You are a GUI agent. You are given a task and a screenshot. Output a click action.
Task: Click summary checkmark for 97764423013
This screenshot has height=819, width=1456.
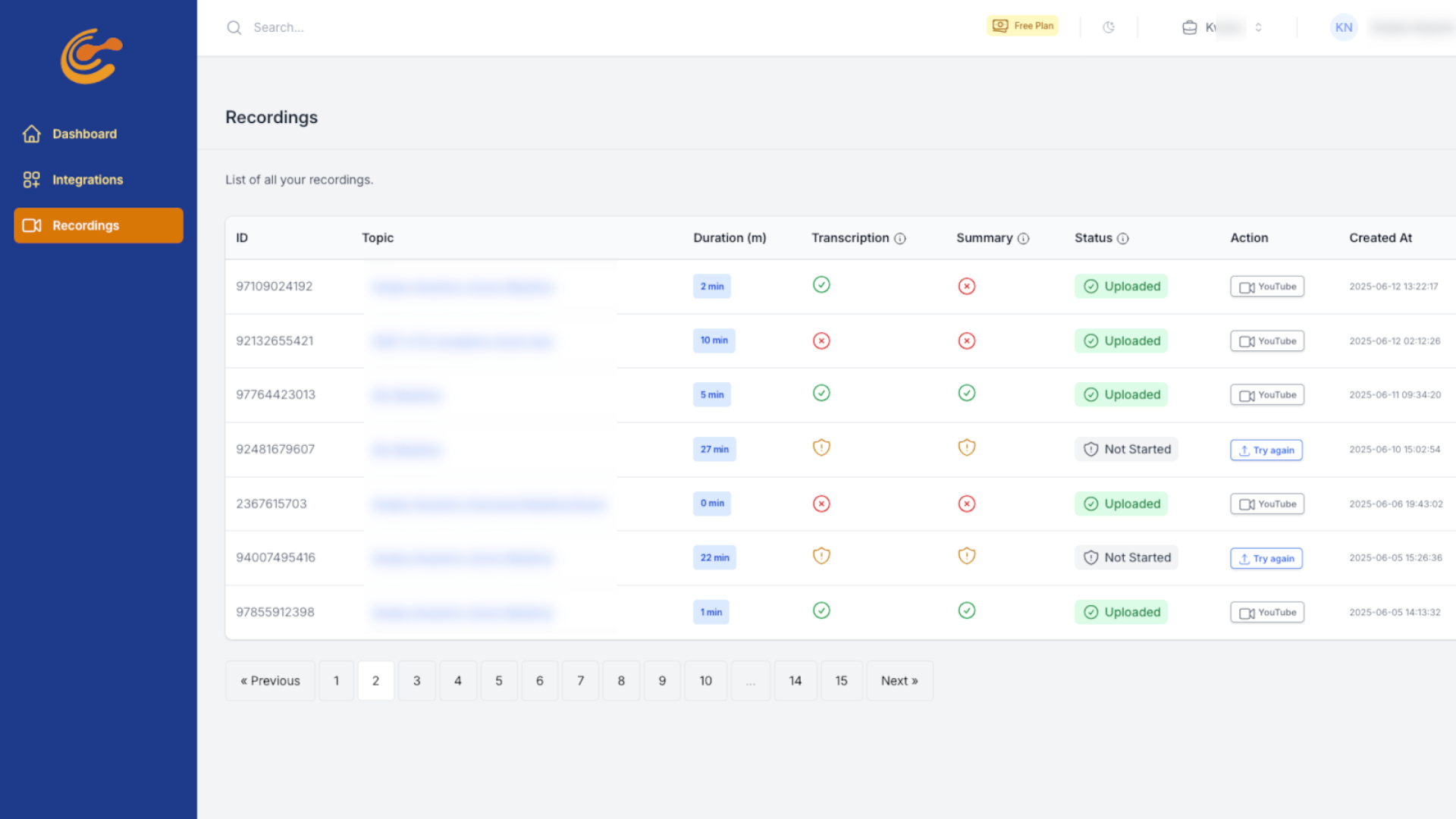[967, 393]
